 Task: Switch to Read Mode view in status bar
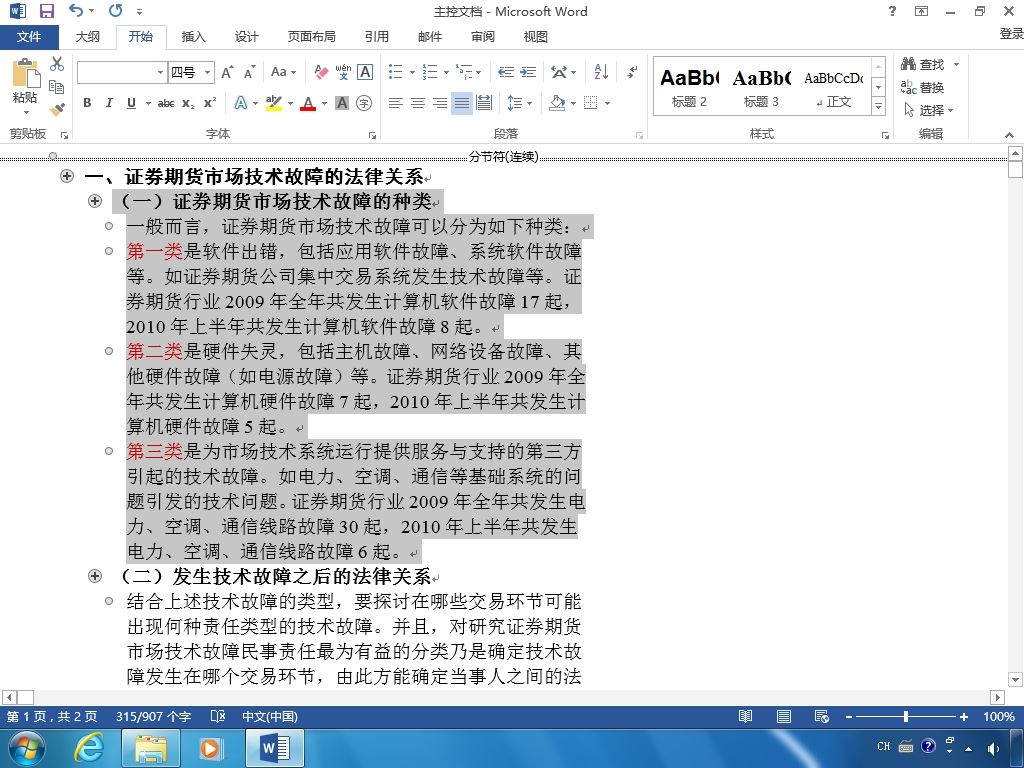point(745,716)
